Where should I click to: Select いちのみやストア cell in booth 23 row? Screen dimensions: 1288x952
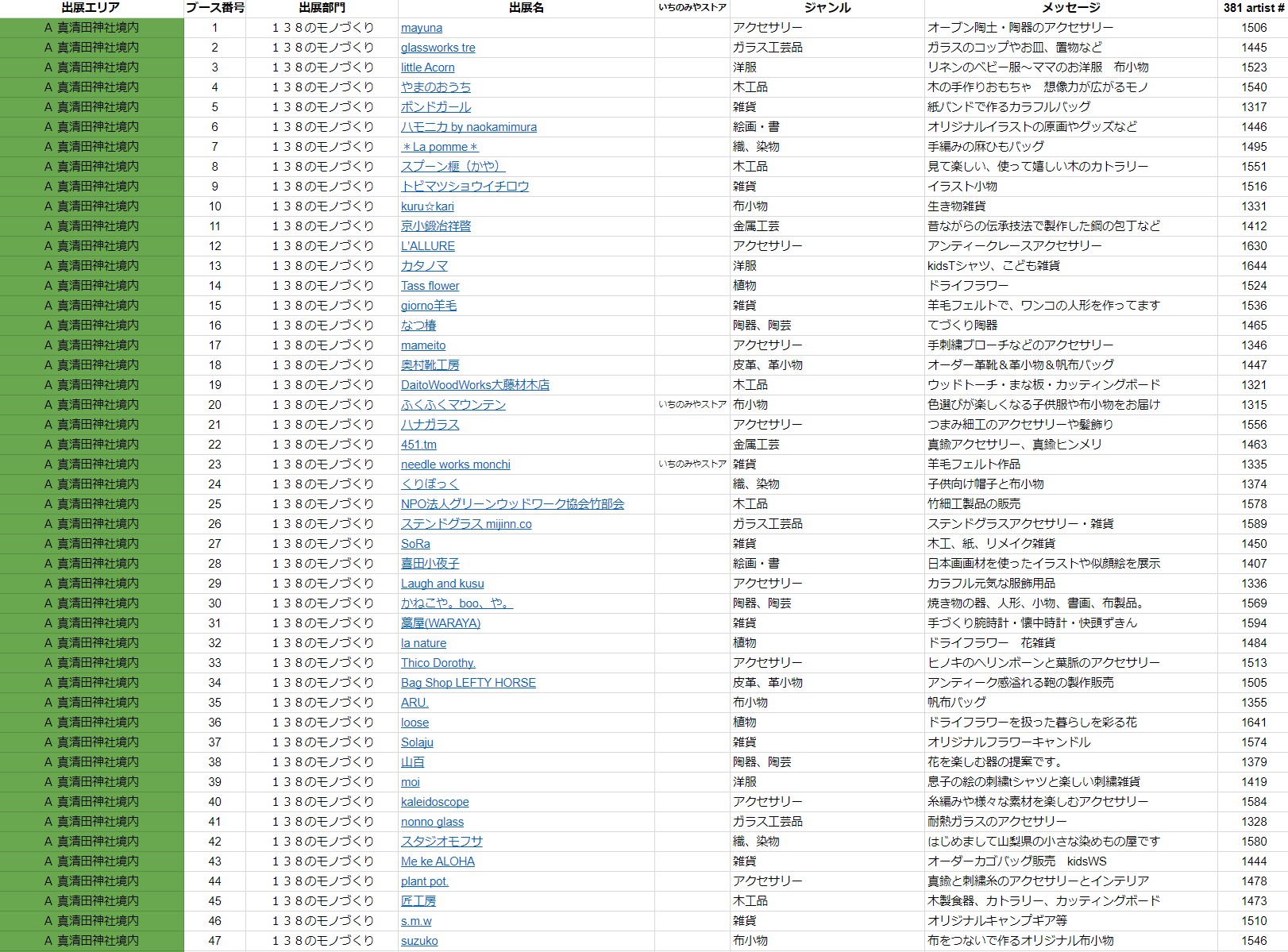click(692, 464)
